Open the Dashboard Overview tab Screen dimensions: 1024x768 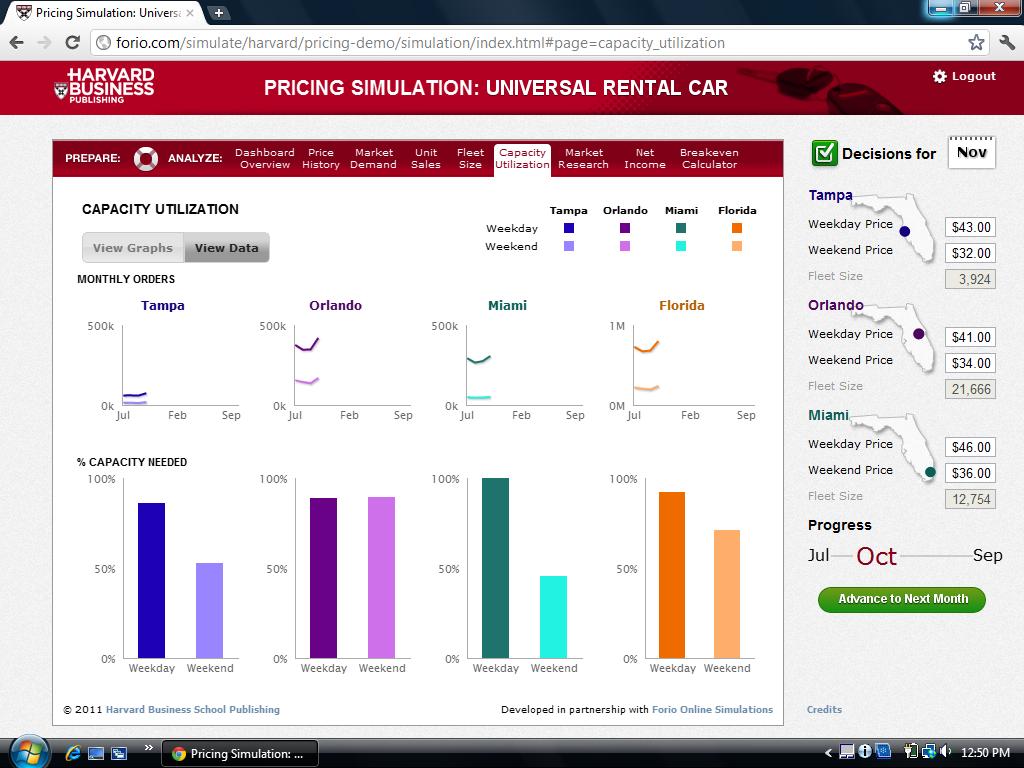pyautogui.click(x=264, y=159)
